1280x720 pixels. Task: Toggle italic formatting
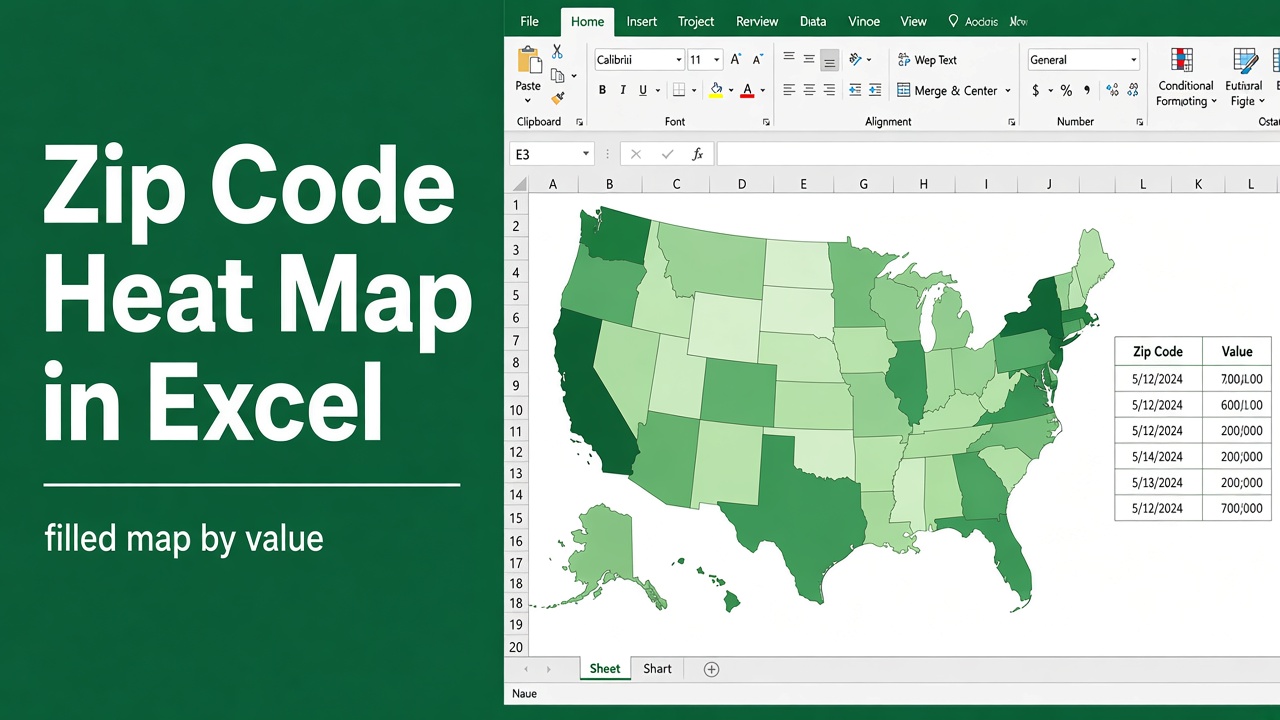623,90
